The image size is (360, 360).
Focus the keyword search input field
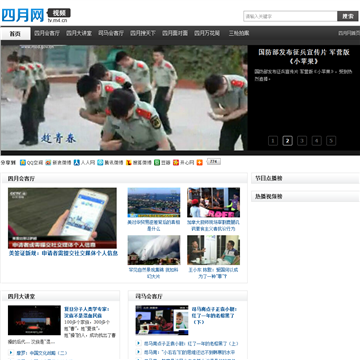pyautogui.click(x=290, y=16)
